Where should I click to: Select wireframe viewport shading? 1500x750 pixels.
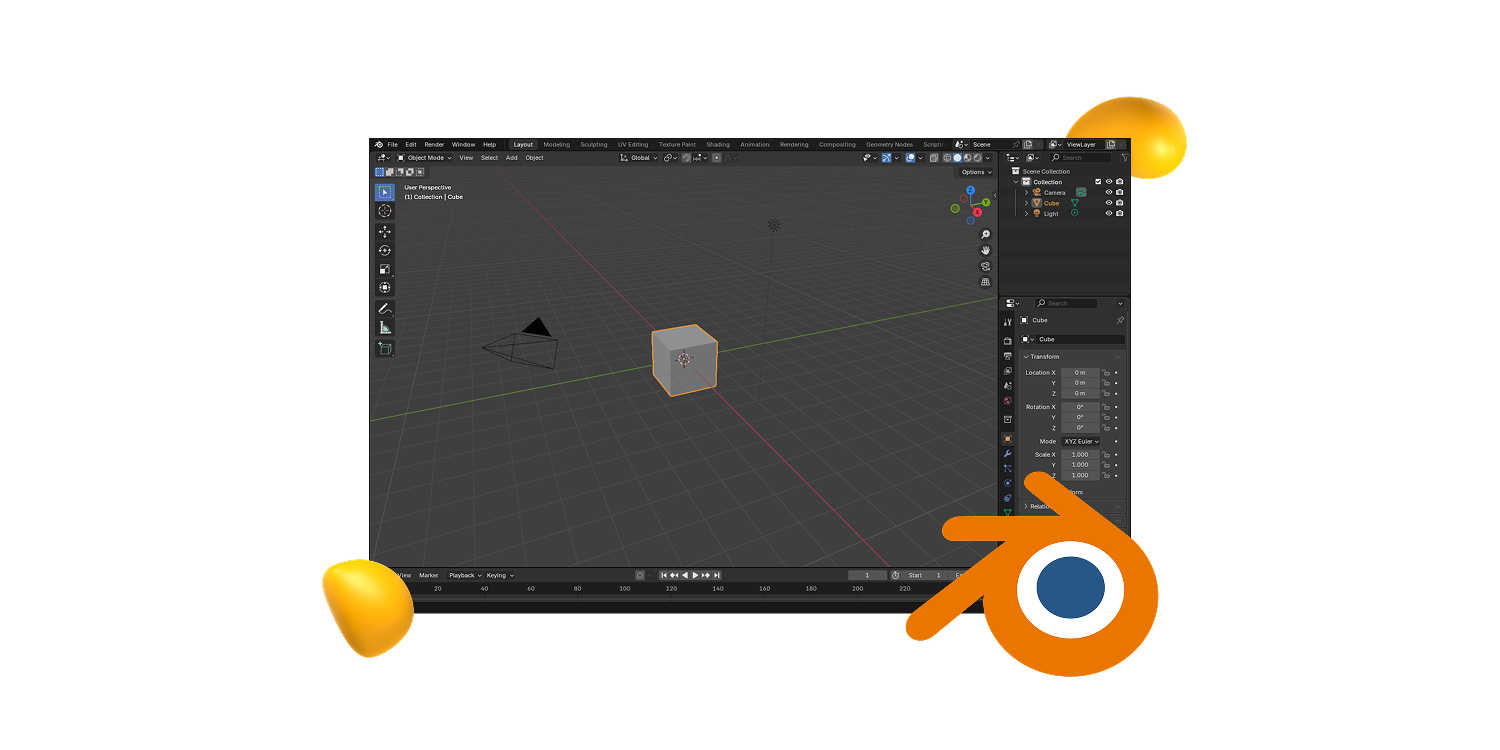coord(947,158)
